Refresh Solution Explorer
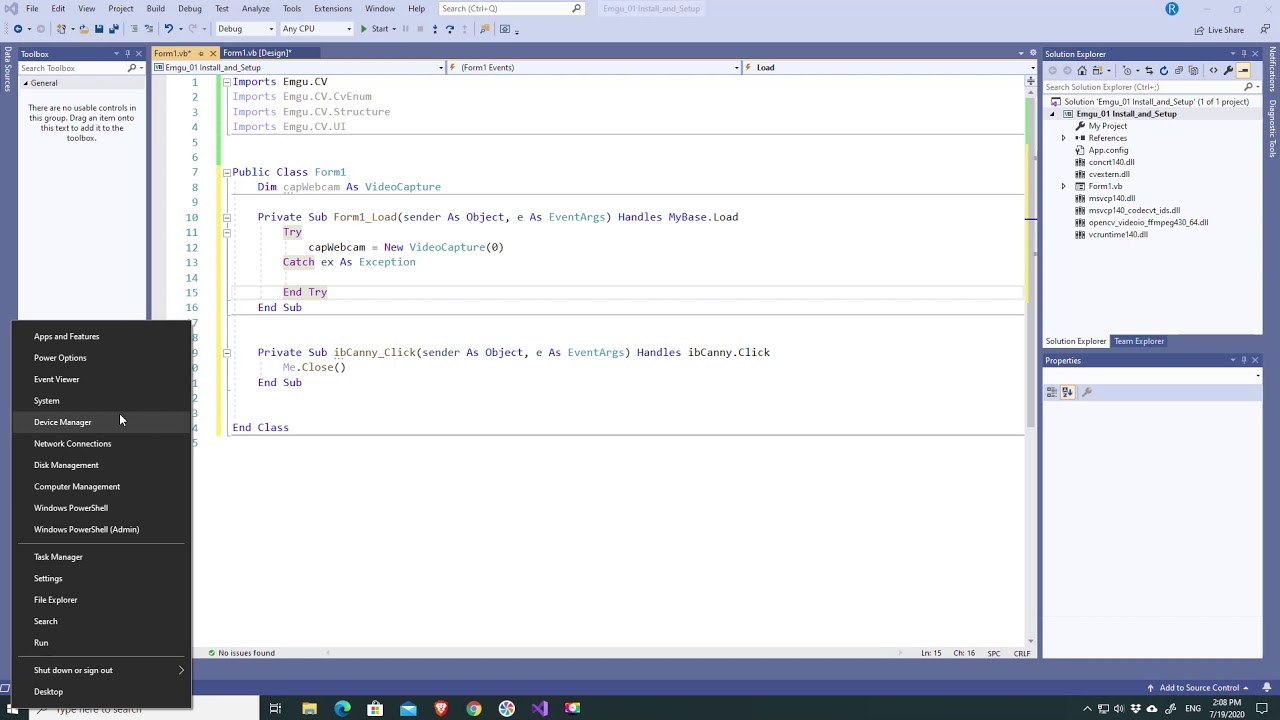This screenshot has height=720, width=1280. tap(1164, 71)
